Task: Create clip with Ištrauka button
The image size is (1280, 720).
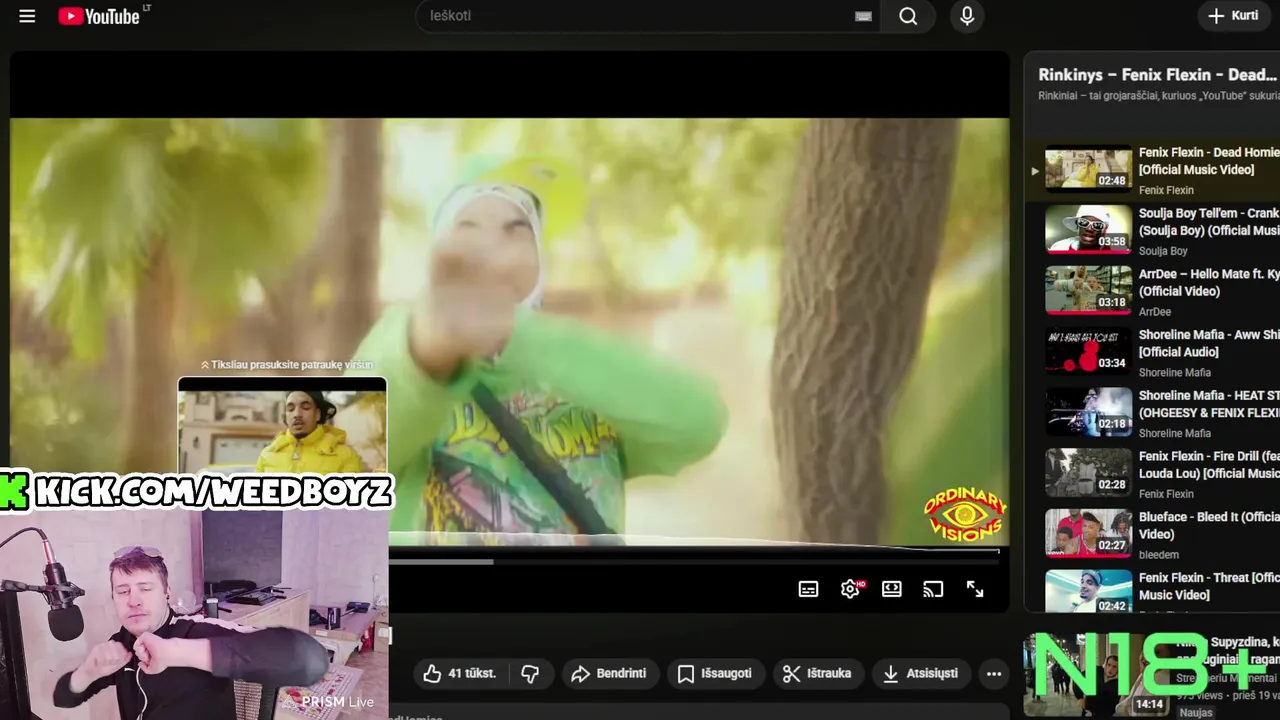Action: point(817,674)
